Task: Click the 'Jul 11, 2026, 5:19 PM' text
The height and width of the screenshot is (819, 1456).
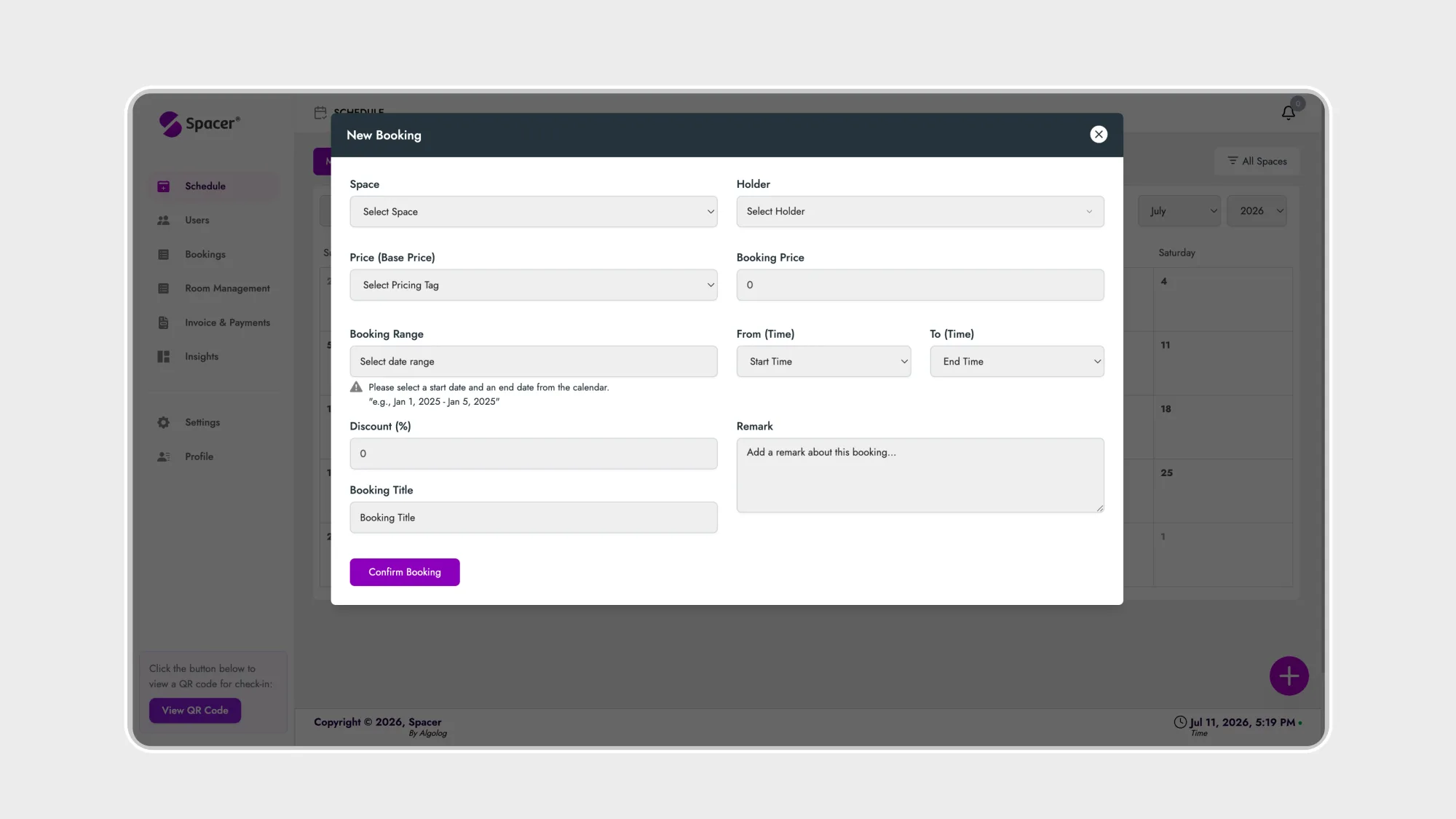Action: pos(1242,722)
